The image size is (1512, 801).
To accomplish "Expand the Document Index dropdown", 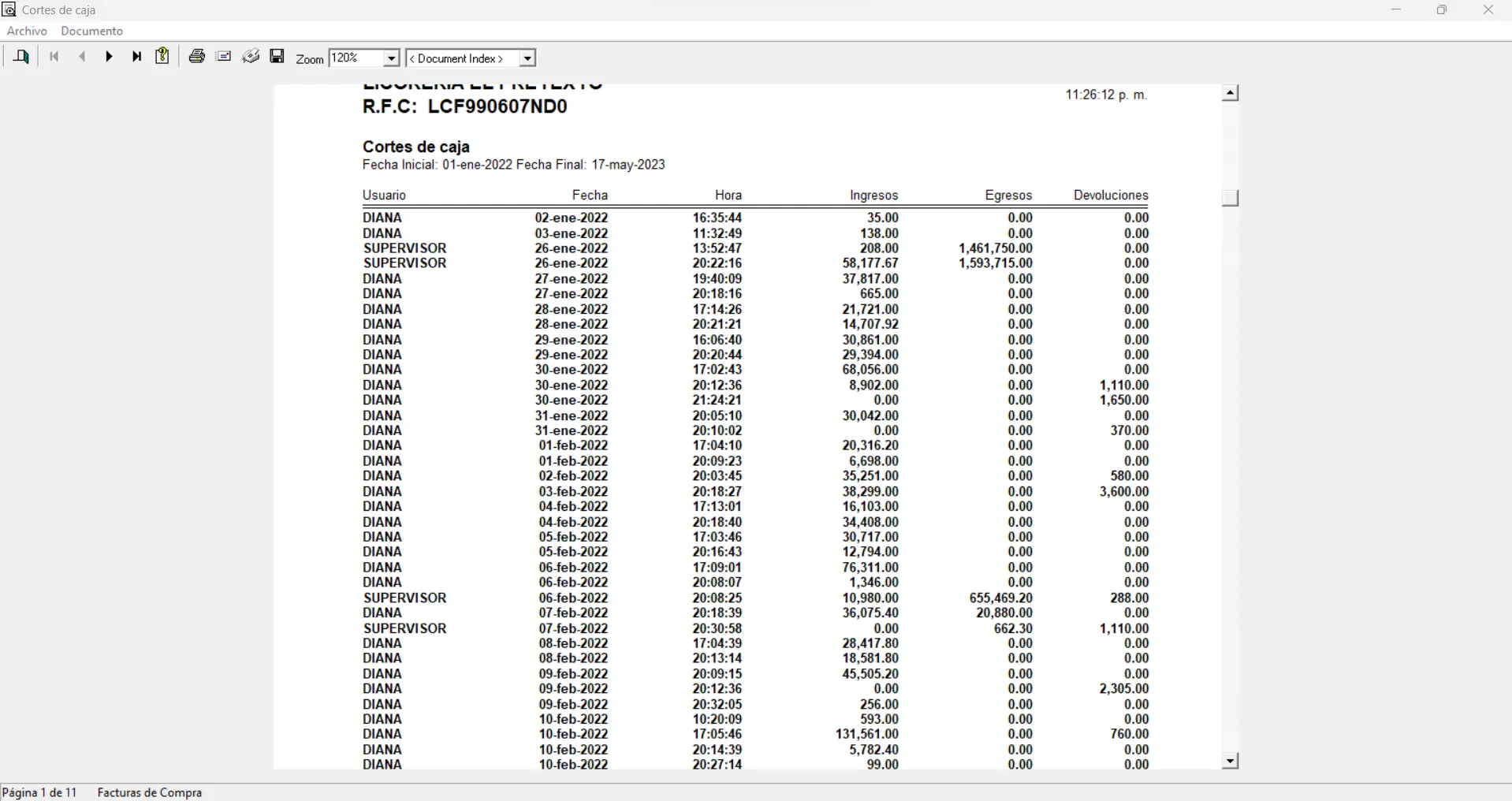I will (x=527, y=58).
